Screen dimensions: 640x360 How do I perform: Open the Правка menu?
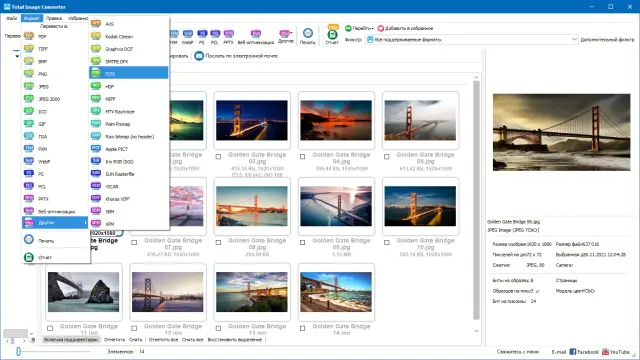(x=54, y=18)
